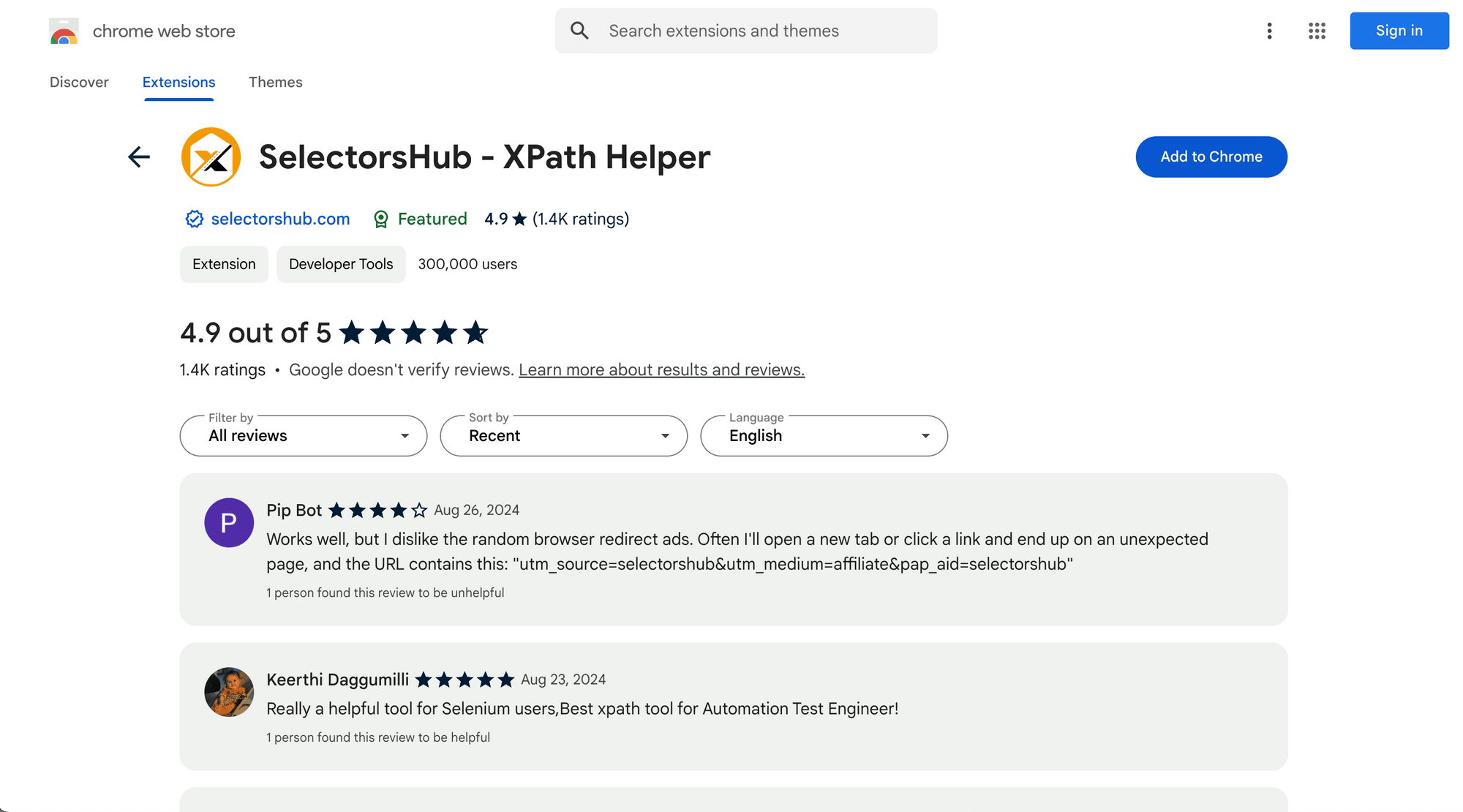Screen dimensions: 1463x812
Task: Click the selectorshub.com verified badge icon
Action: (x=194, y=218)
